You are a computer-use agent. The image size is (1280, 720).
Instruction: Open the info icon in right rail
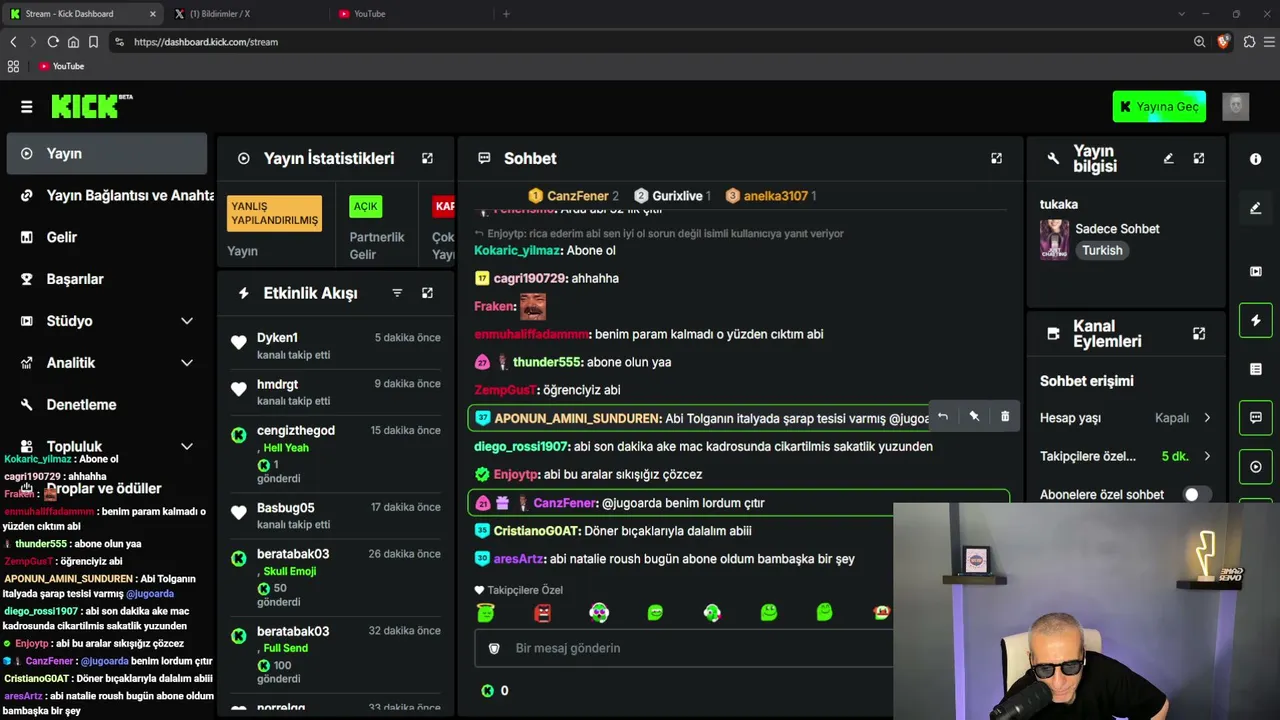tap(1256, 159)
